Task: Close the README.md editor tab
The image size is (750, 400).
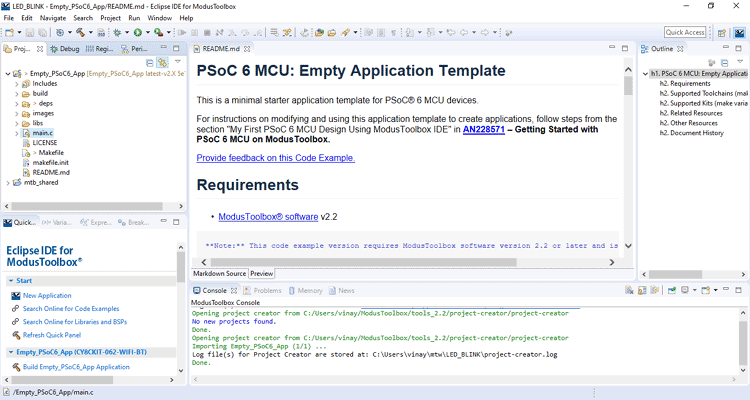Action: [248, 48]
